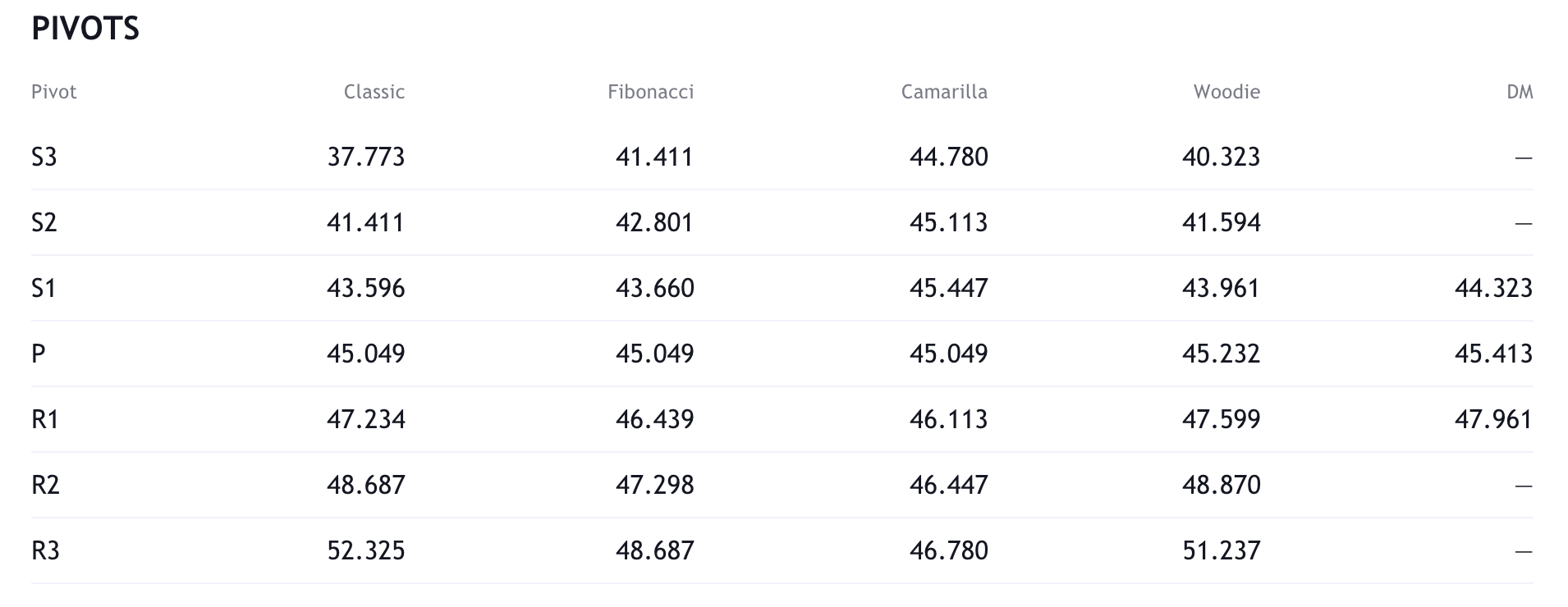This screenshot has height=607, width=1568.
Task: Click the R3 row label
Action: [x=45, y=550]
